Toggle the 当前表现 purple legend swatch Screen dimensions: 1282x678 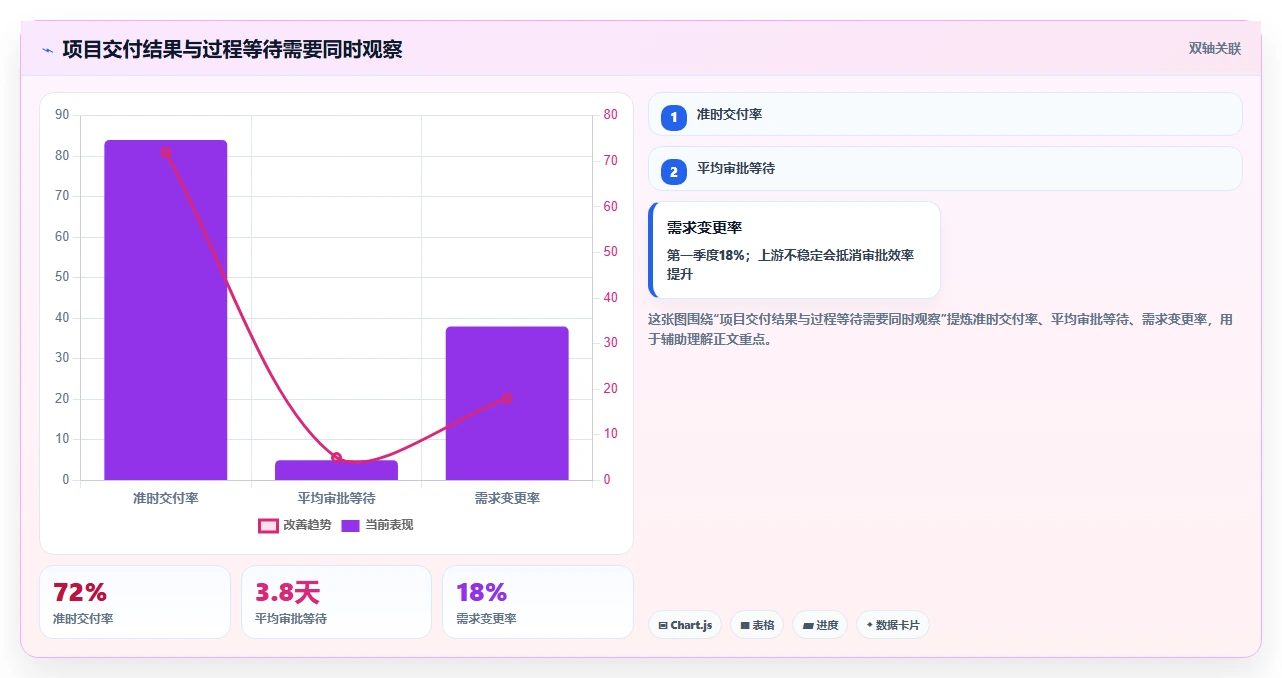tap(350, 525)
